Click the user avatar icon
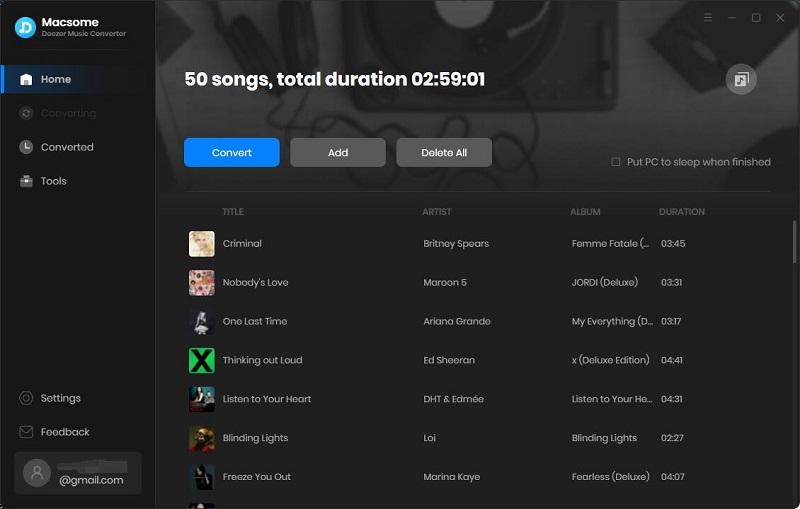Image resolution: width=800 pixels, height=509 pixels. tap(37, 473)
